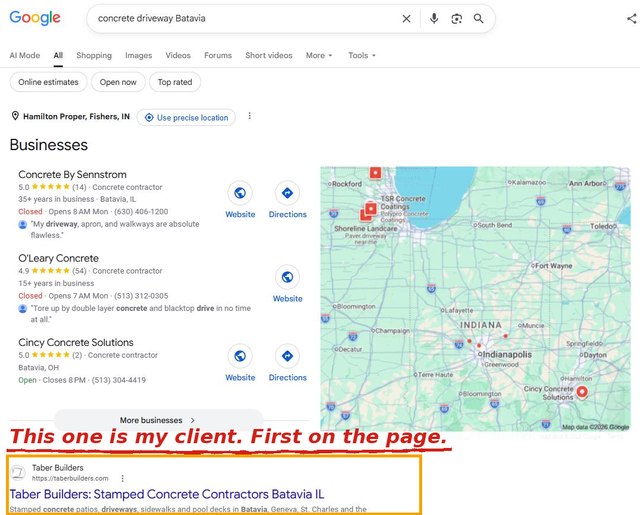Click the share icon at top right

coord(632,18)
